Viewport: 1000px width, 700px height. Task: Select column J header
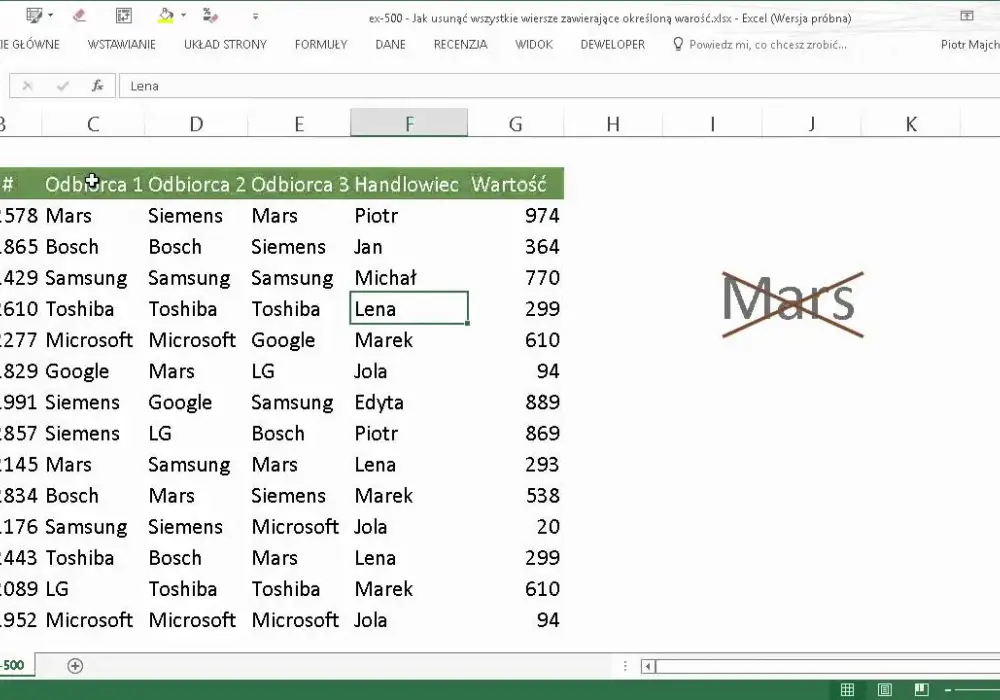click(x=812, y=123)
